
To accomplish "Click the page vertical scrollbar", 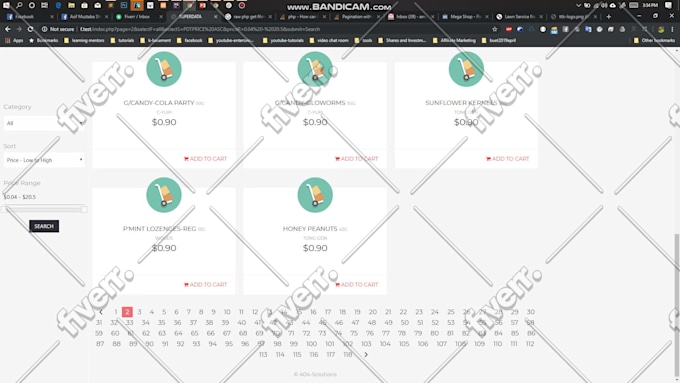I will (676, 304).
